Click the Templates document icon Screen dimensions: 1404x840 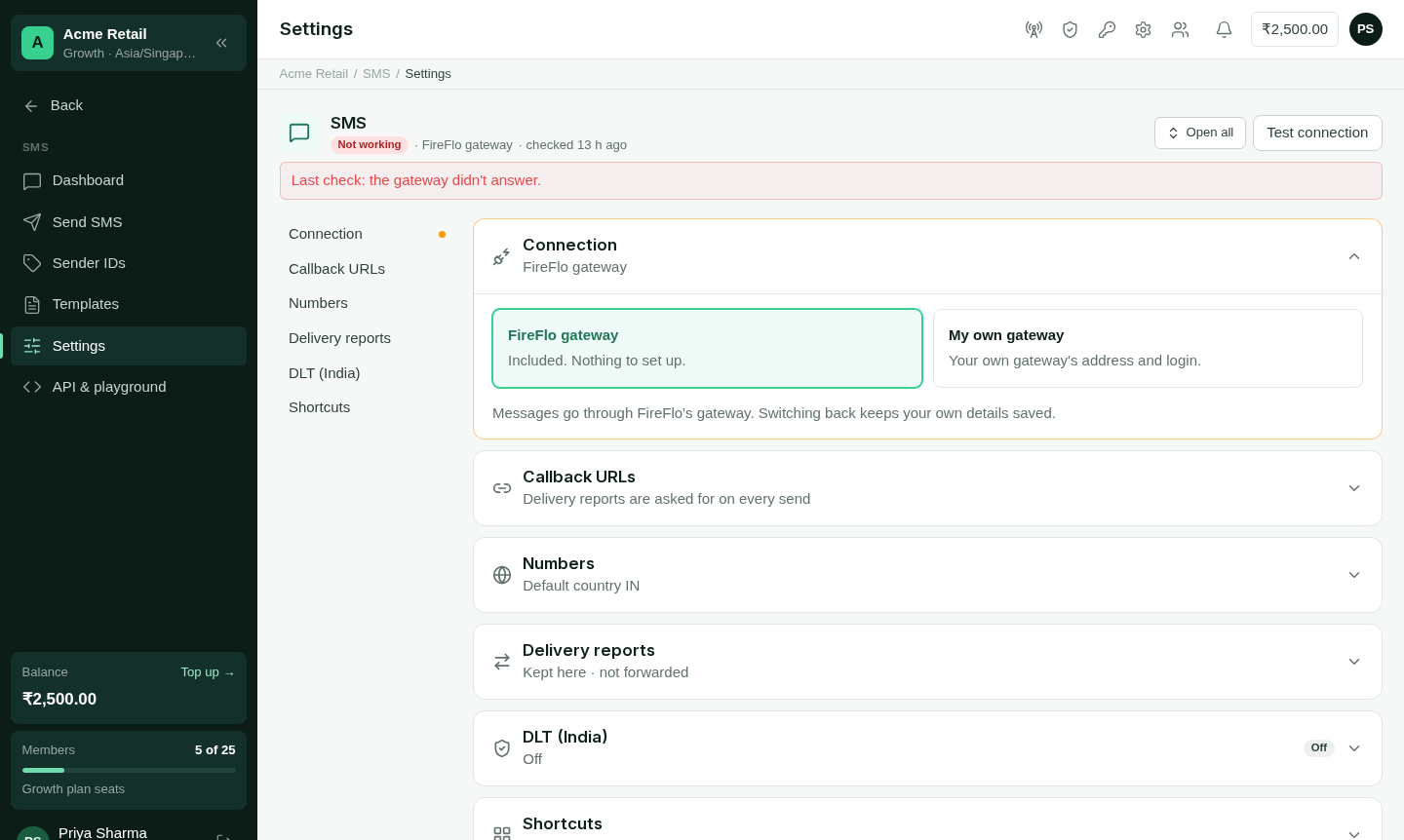(32, 305)
